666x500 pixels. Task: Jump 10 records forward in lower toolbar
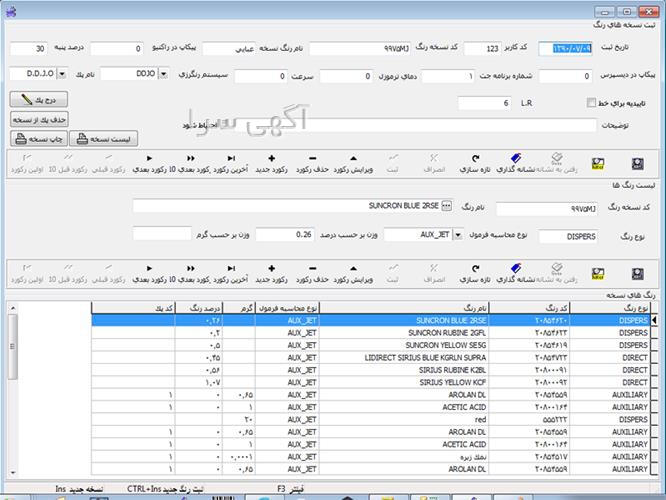190,274
